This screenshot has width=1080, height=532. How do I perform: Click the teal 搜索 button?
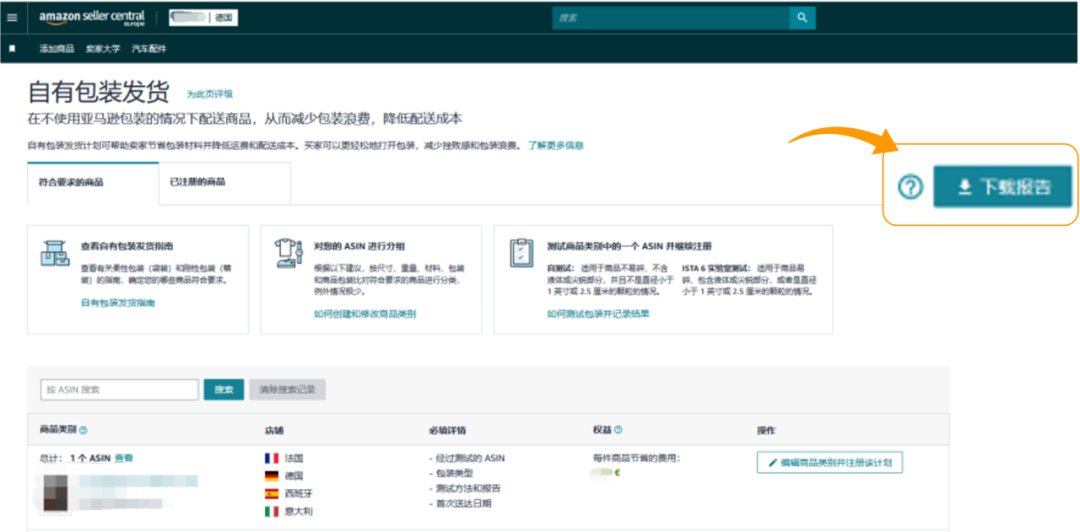(x=224, y=390)
